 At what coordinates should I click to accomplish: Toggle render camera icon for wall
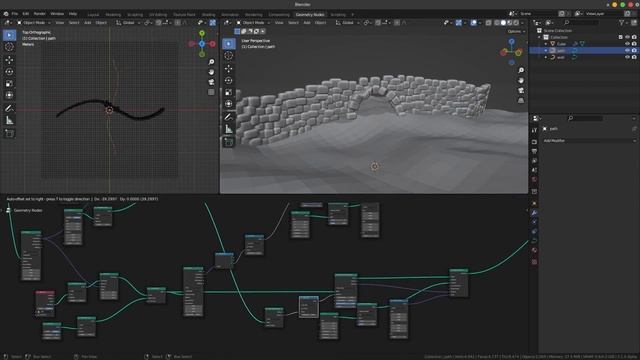click(634, 57)
